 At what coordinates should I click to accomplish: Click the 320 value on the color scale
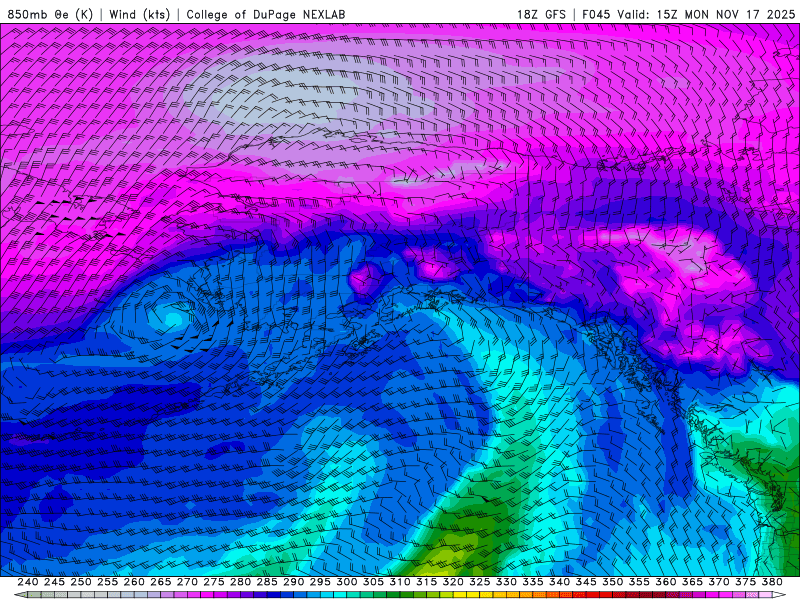(453, 582)
